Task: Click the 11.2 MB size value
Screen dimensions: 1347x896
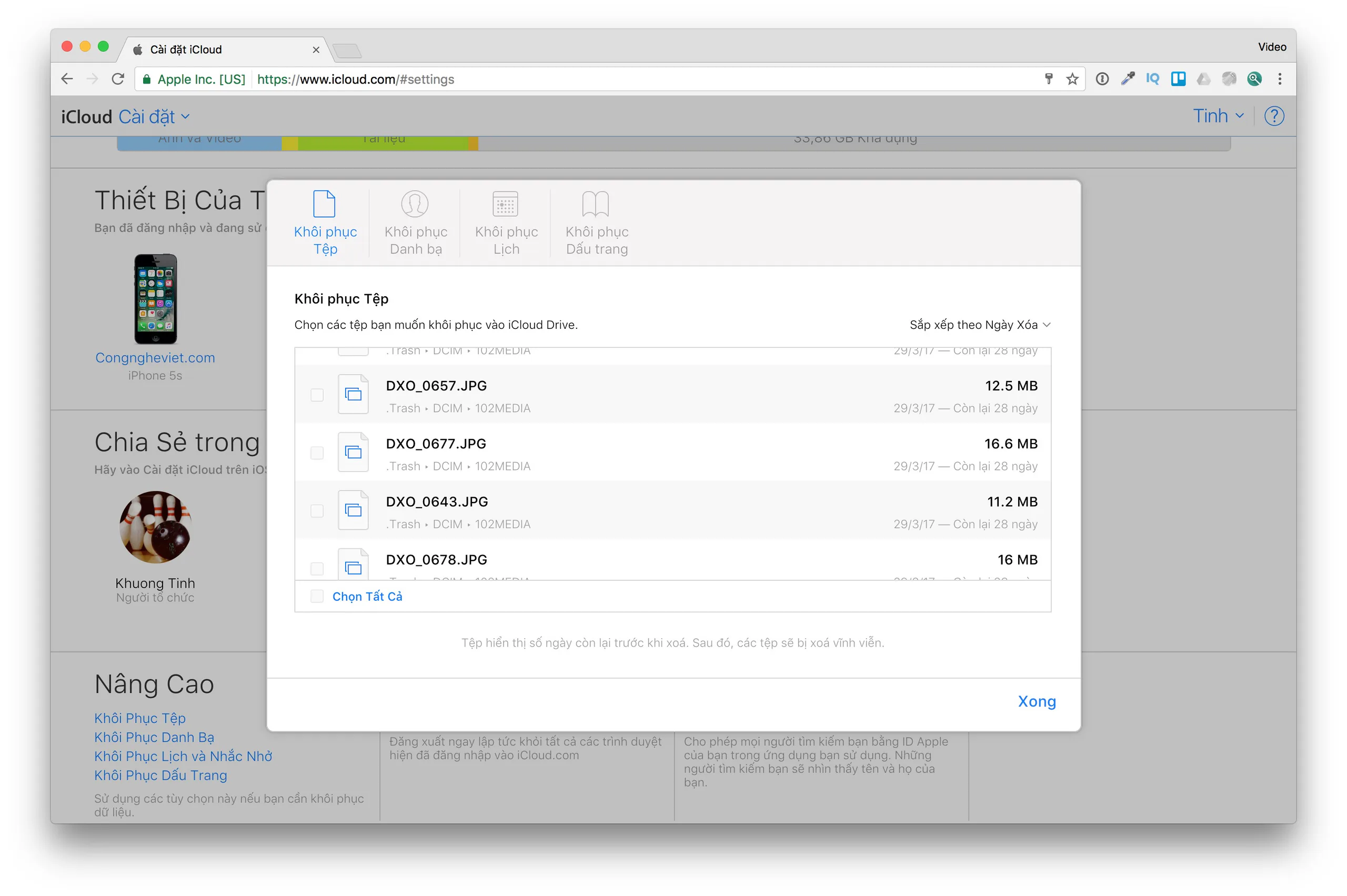Action: pyautogui.click(x=1012, y=502)
